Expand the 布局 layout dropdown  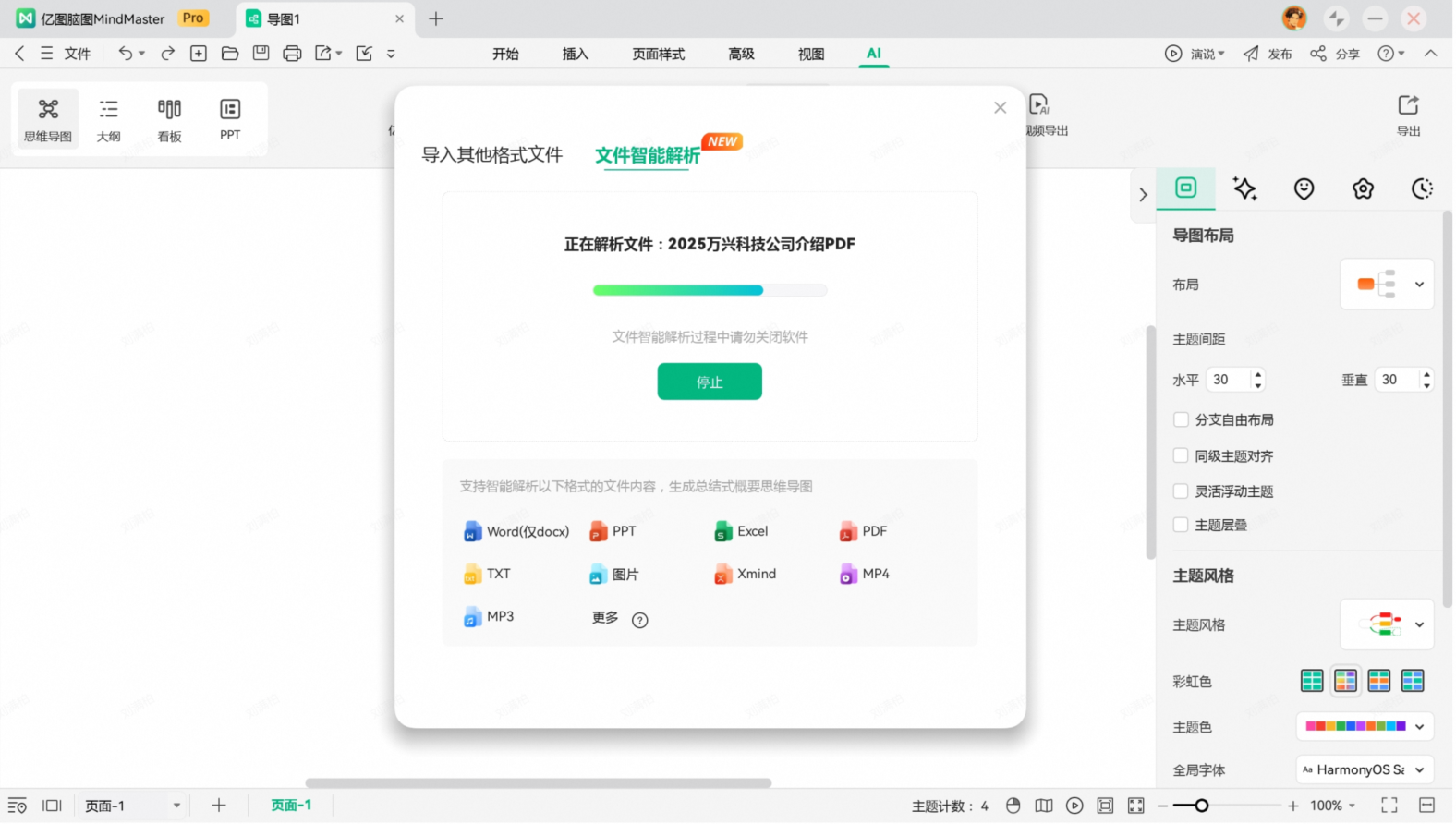pos(1389,285)
